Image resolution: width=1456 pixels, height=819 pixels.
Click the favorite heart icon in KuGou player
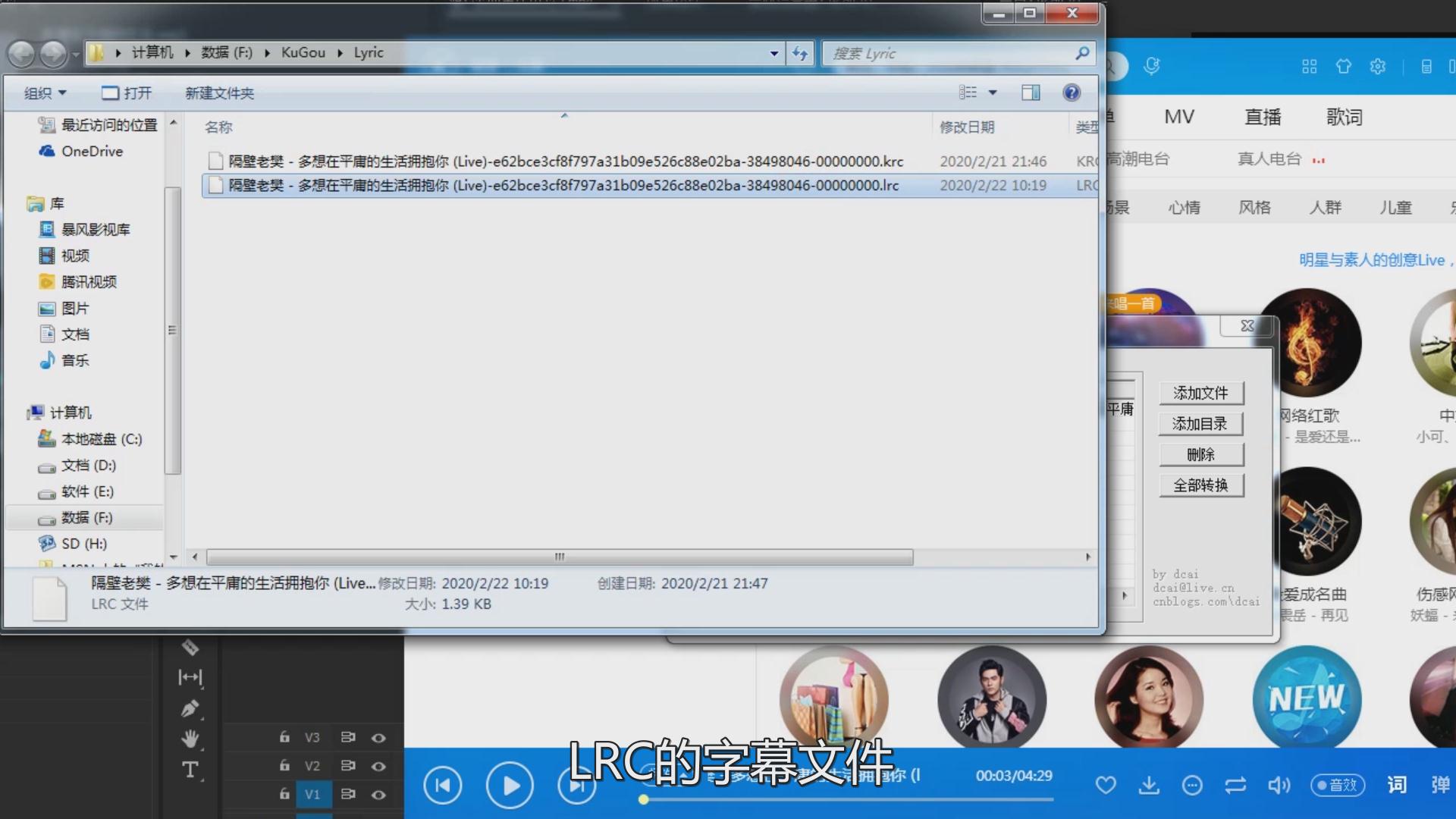pyautogui.click(x=1106, y=785)
